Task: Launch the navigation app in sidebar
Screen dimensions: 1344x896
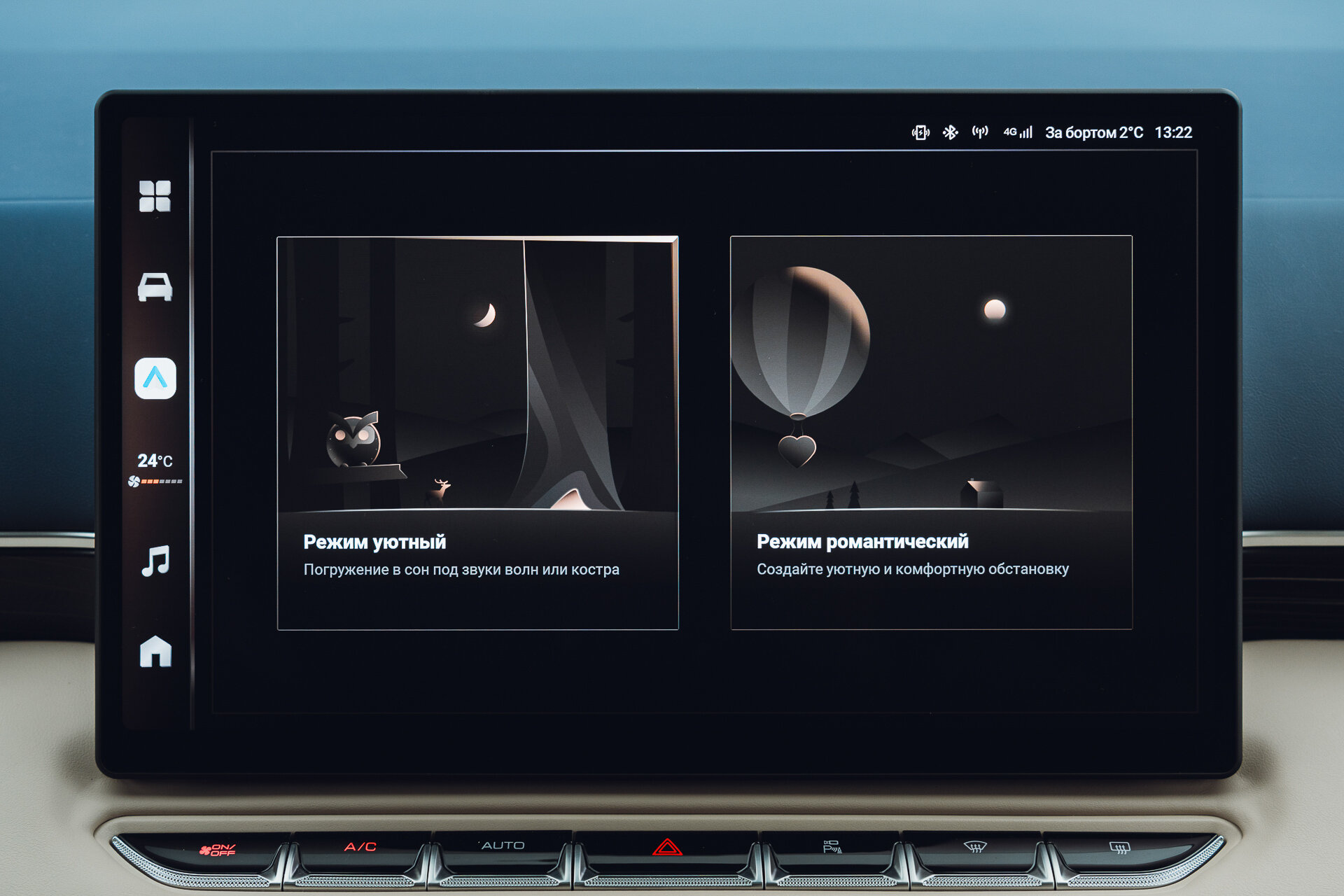Action: [x=155, y=379]
